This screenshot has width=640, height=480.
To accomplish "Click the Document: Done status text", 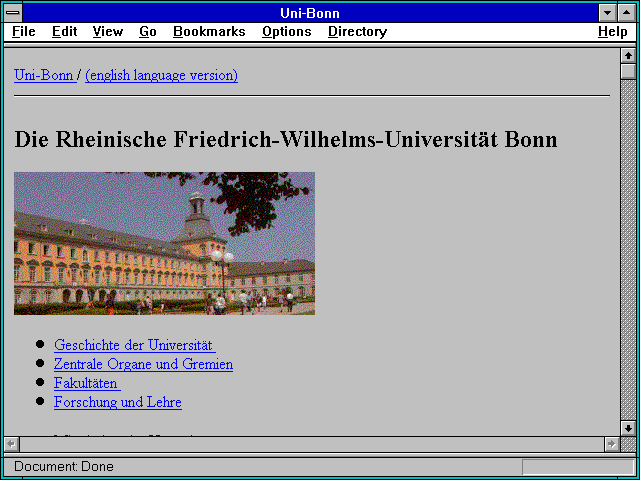I will click(x=64, y=467).
